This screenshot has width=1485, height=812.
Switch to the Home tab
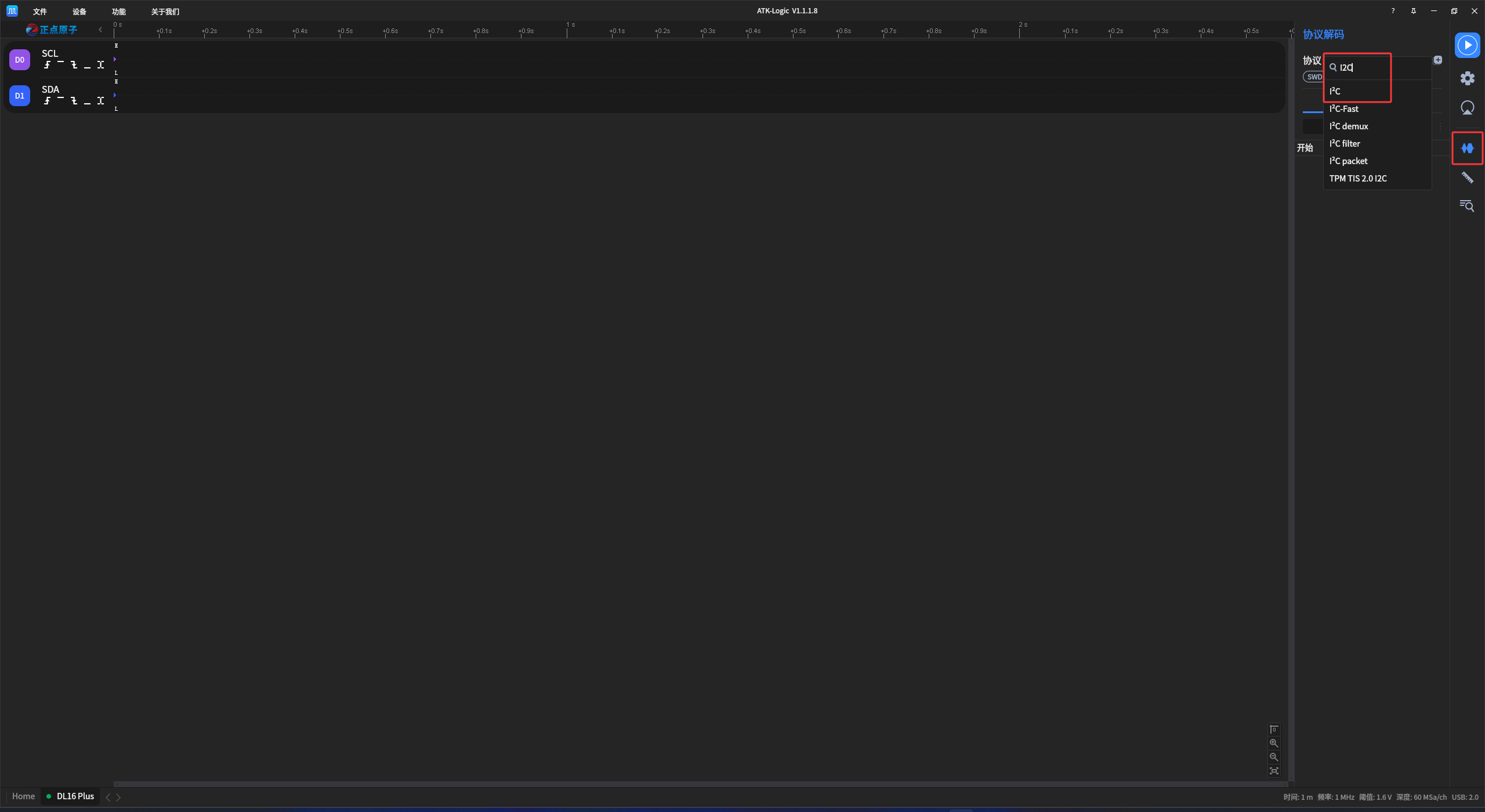click(23, 796)
